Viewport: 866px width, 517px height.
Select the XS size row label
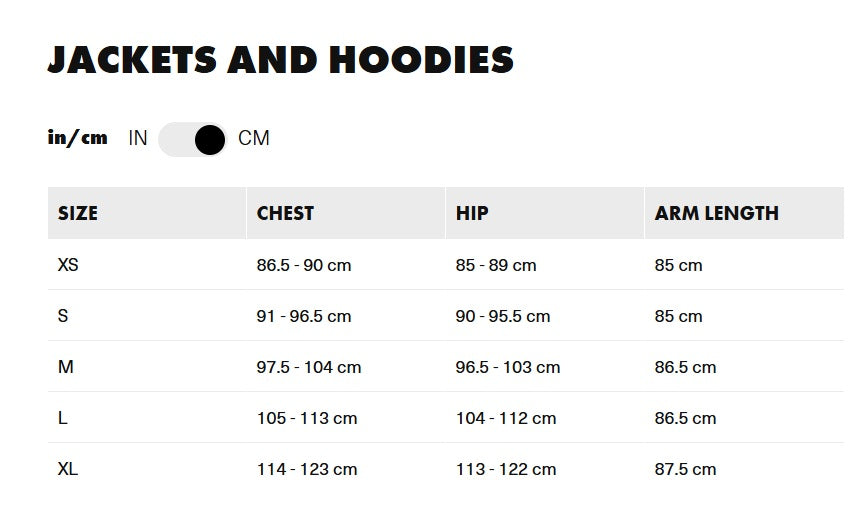[x=68, y=265]
